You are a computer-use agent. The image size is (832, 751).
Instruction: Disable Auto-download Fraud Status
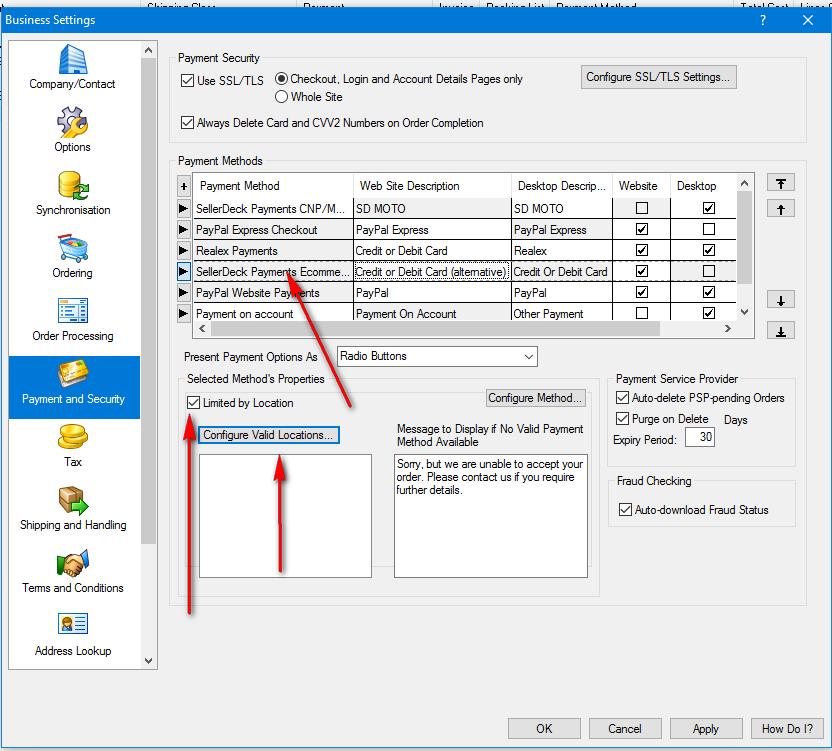point(625,510)
